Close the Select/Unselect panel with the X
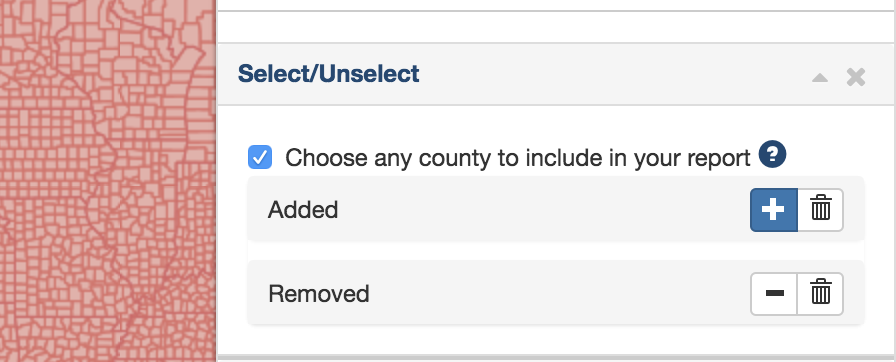 855,77
